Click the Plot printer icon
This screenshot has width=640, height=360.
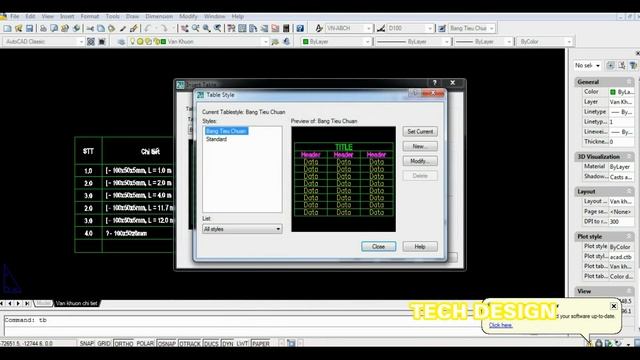point(43,28)
